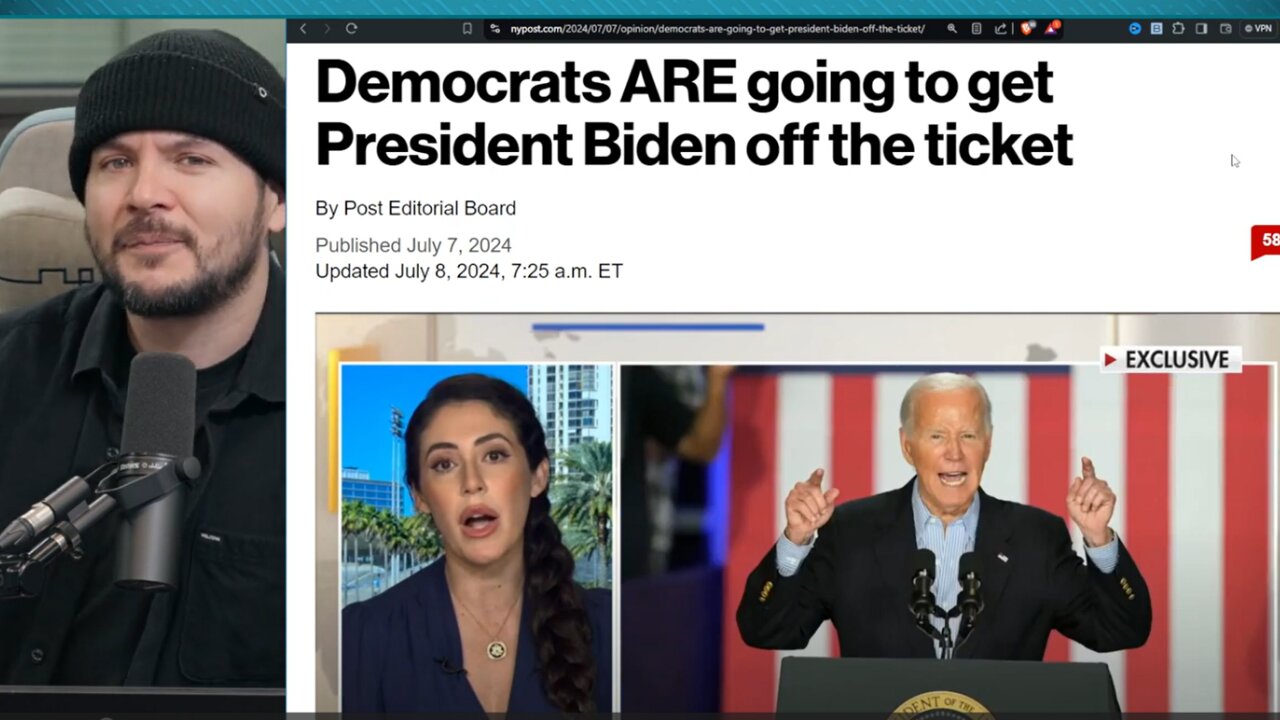Click the blue circular extension icon

click(1135, 29)
